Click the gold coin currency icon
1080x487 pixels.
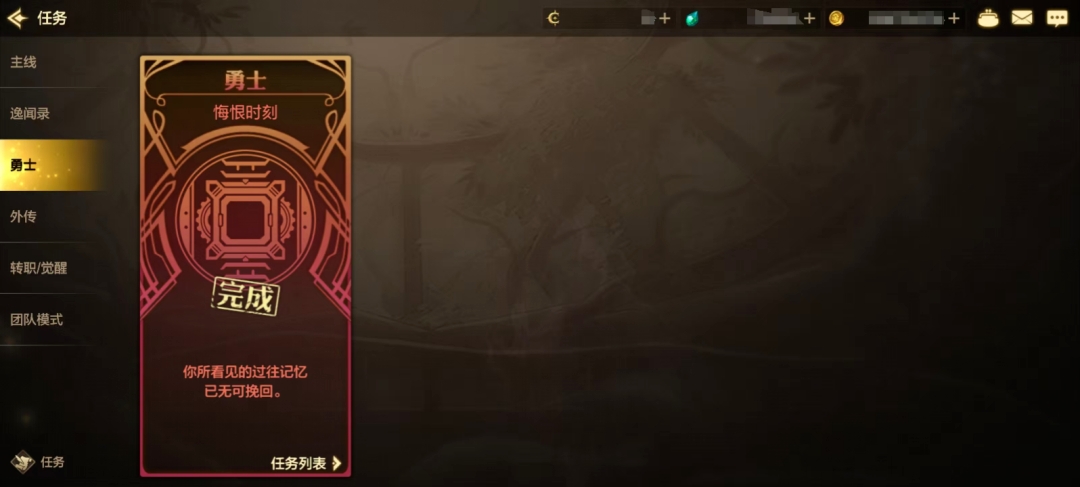[836, 19]
